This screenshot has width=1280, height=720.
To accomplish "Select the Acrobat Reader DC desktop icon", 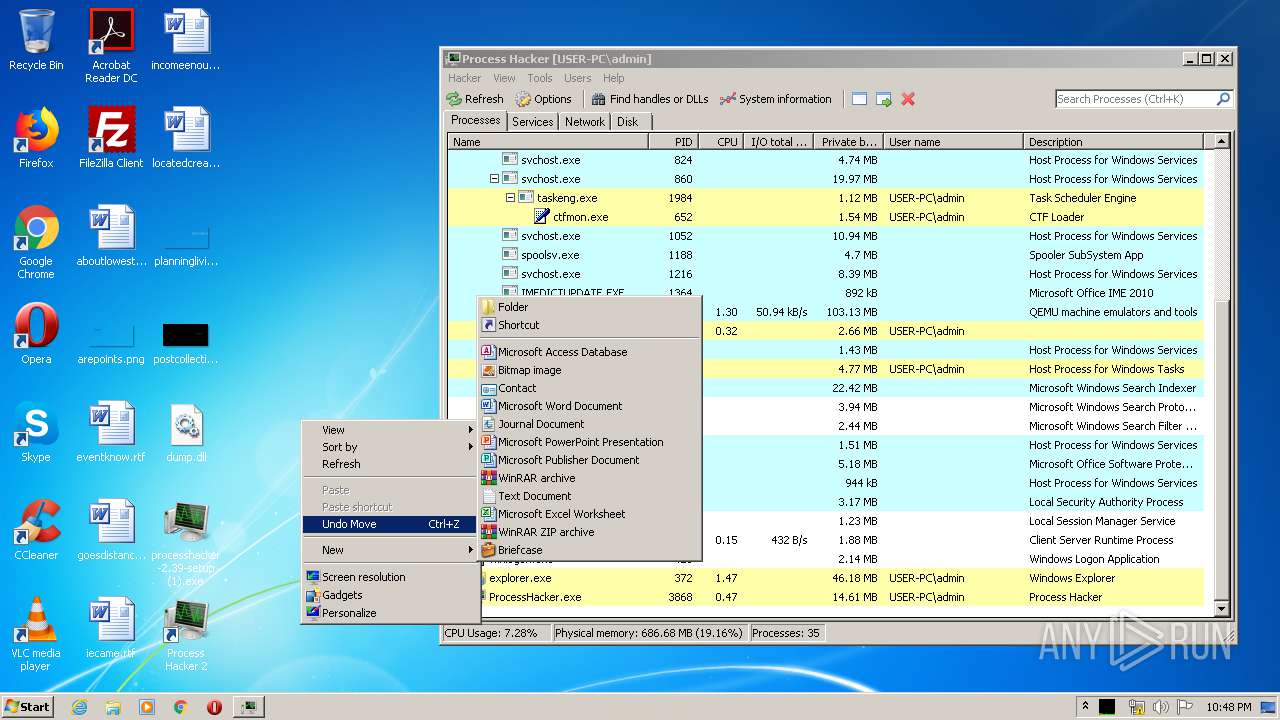I will pyautogui.click(x=111, y=46).
